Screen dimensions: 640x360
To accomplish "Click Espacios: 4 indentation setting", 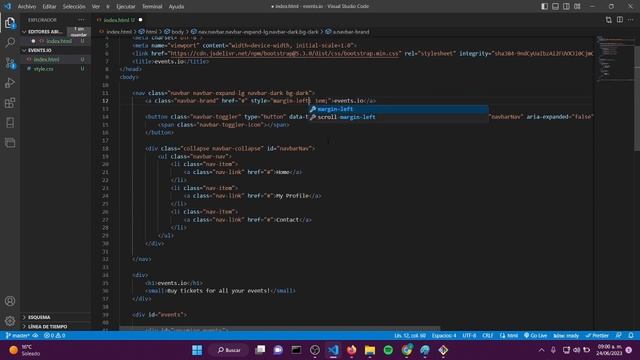I will 444,336.
